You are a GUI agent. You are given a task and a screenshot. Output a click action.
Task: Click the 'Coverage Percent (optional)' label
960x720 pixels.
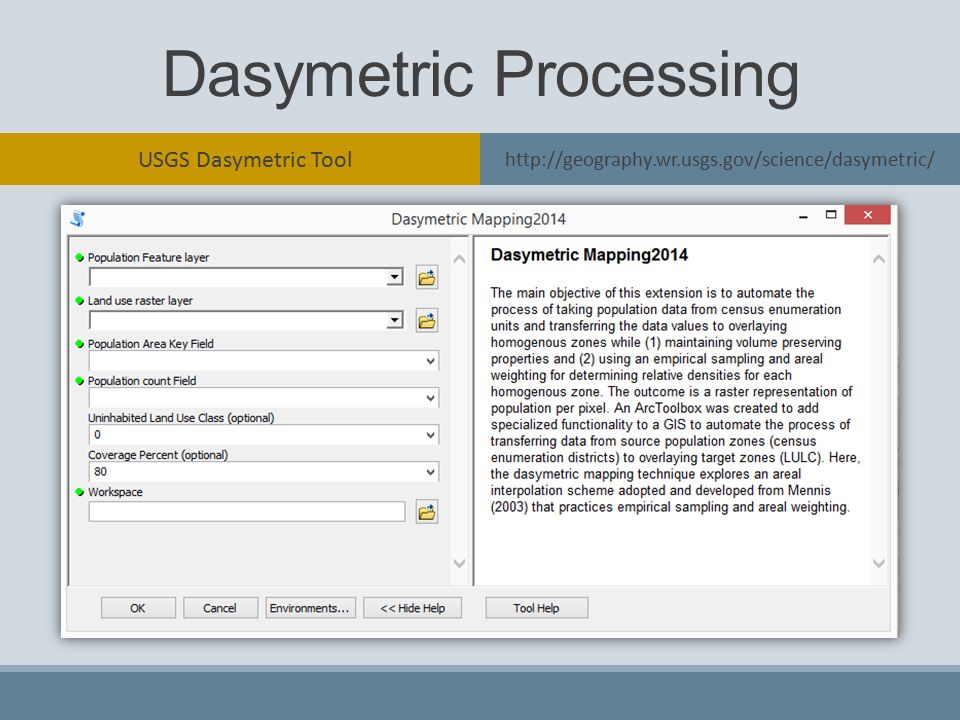coord(158,455)
